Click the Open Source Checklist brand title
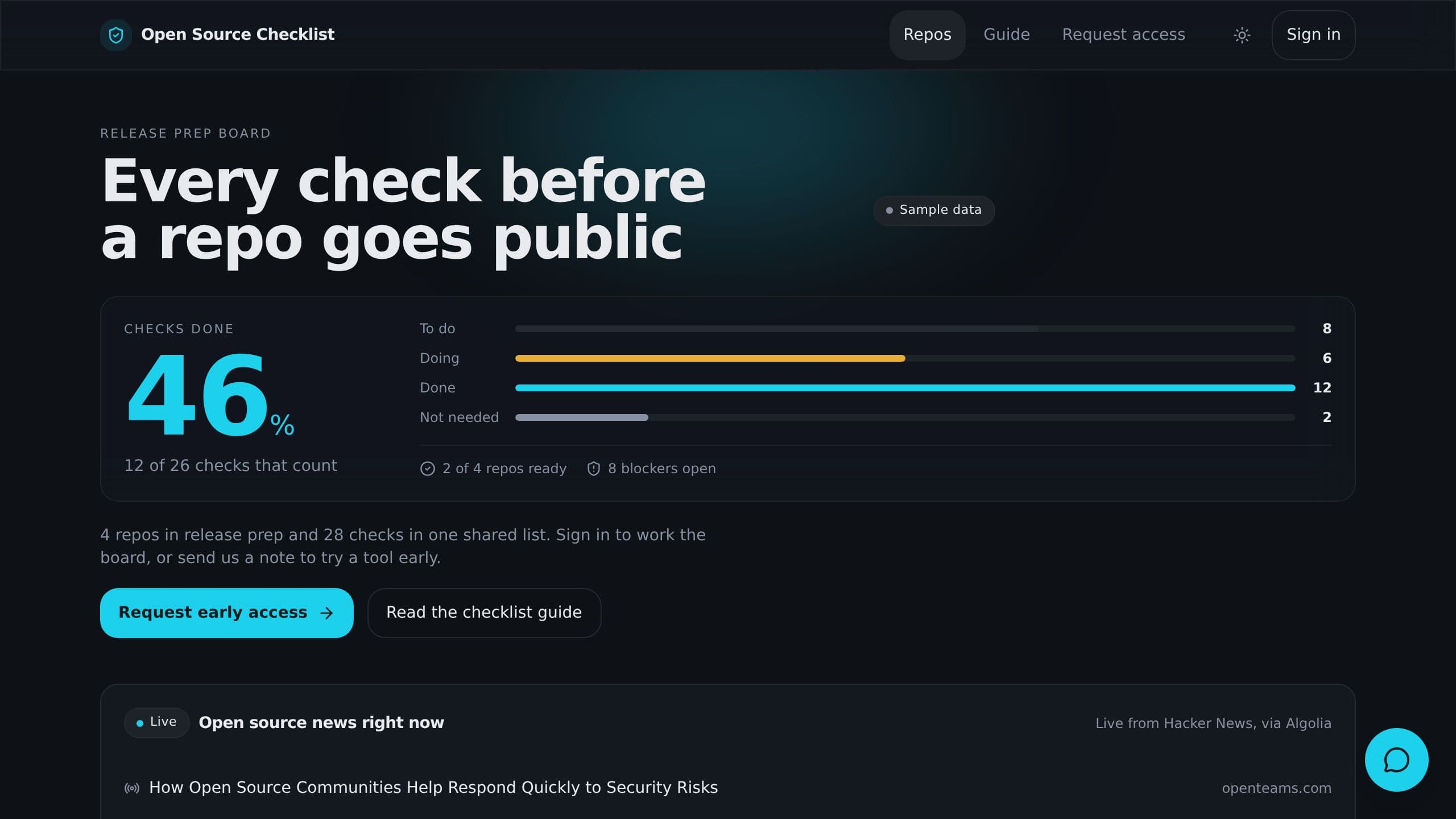The image size is (1456, 819). [238, 35]
